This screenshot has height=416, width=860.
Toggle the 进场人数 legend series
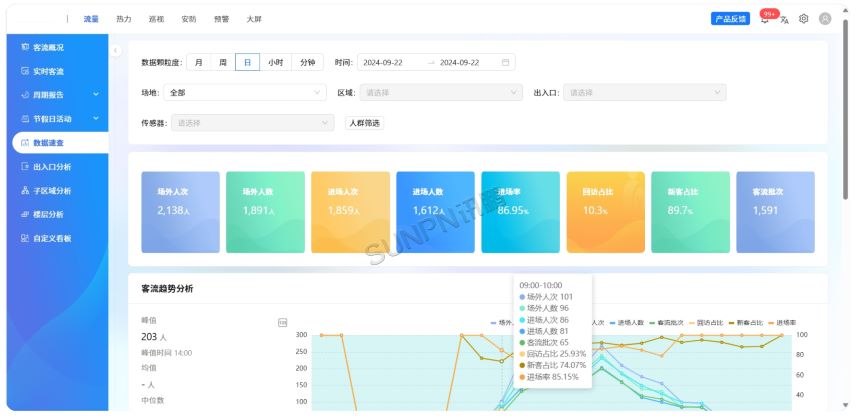tap(627, 323)
